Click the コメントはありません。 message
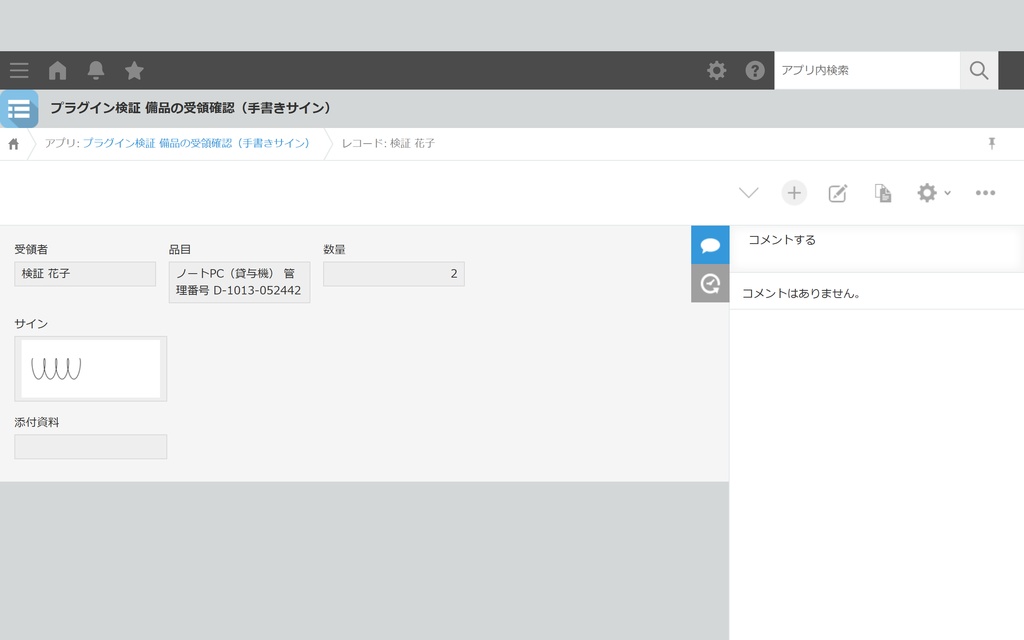This screenshot has width=1024, height=640. [801, 294]
